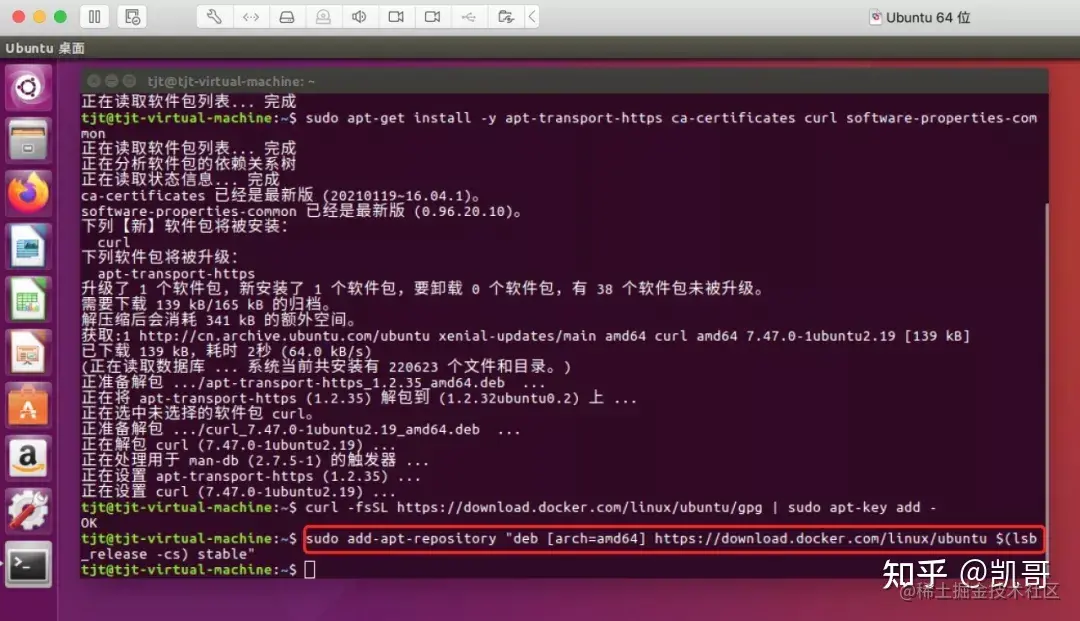This screenshot has height=621, width=1080.
Task: Click the 'ca-certificates 已经是最新版' line
Action: click(x=280, y=196)
